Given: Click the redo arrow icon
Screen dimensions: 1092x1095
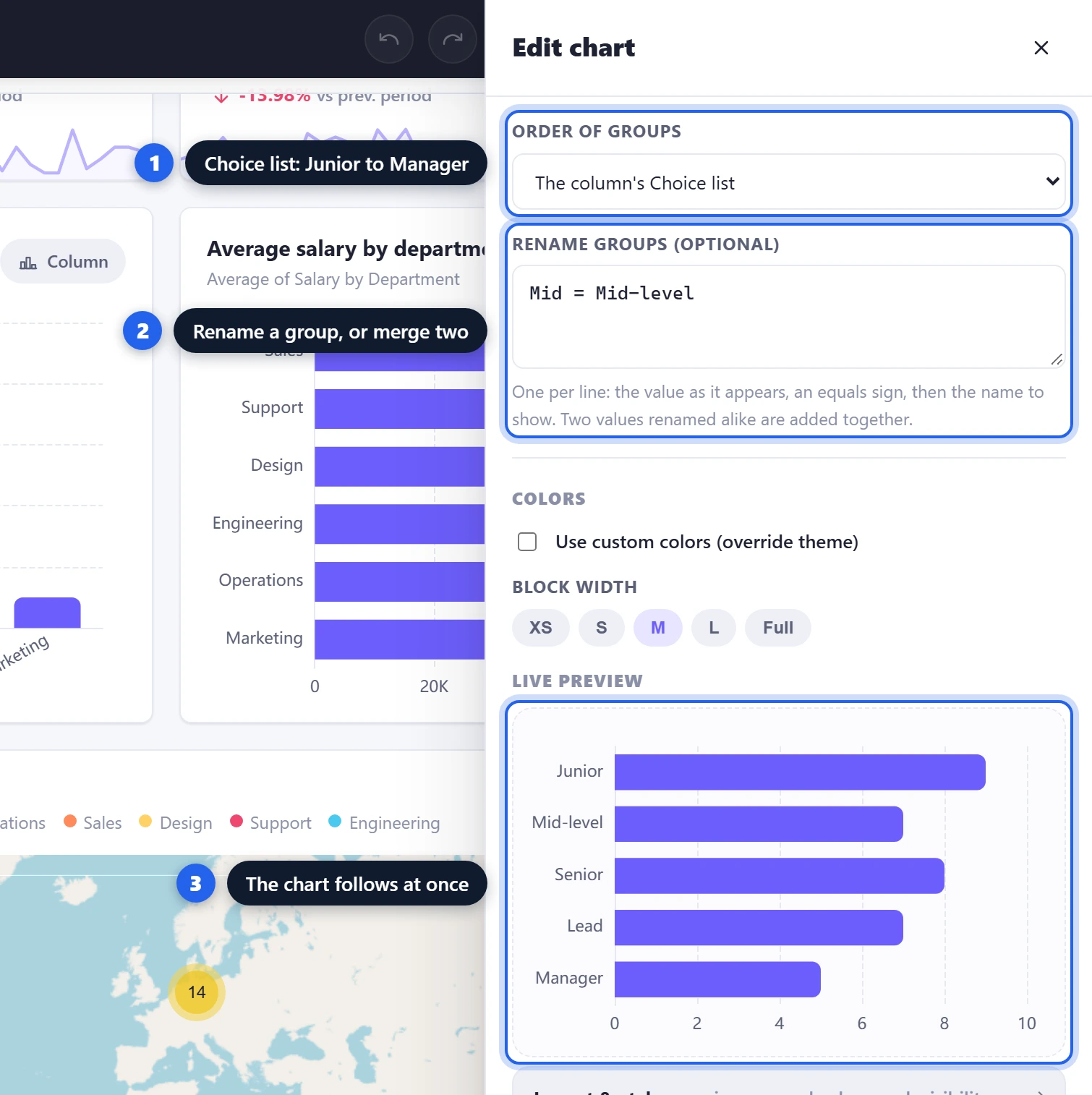Looking at the screenshot, I should [x=453, y=39].
